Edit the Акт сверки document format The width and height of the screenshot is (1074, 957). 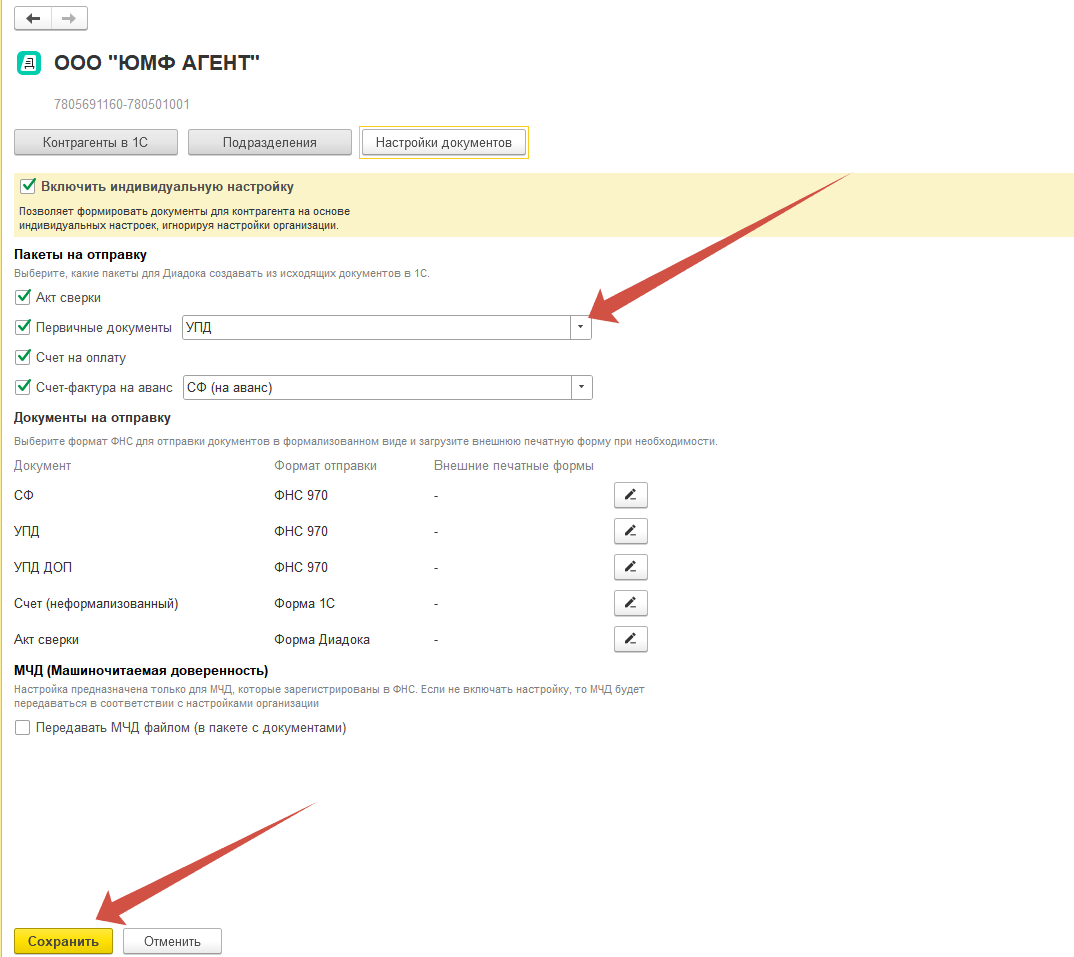point(630,639)
